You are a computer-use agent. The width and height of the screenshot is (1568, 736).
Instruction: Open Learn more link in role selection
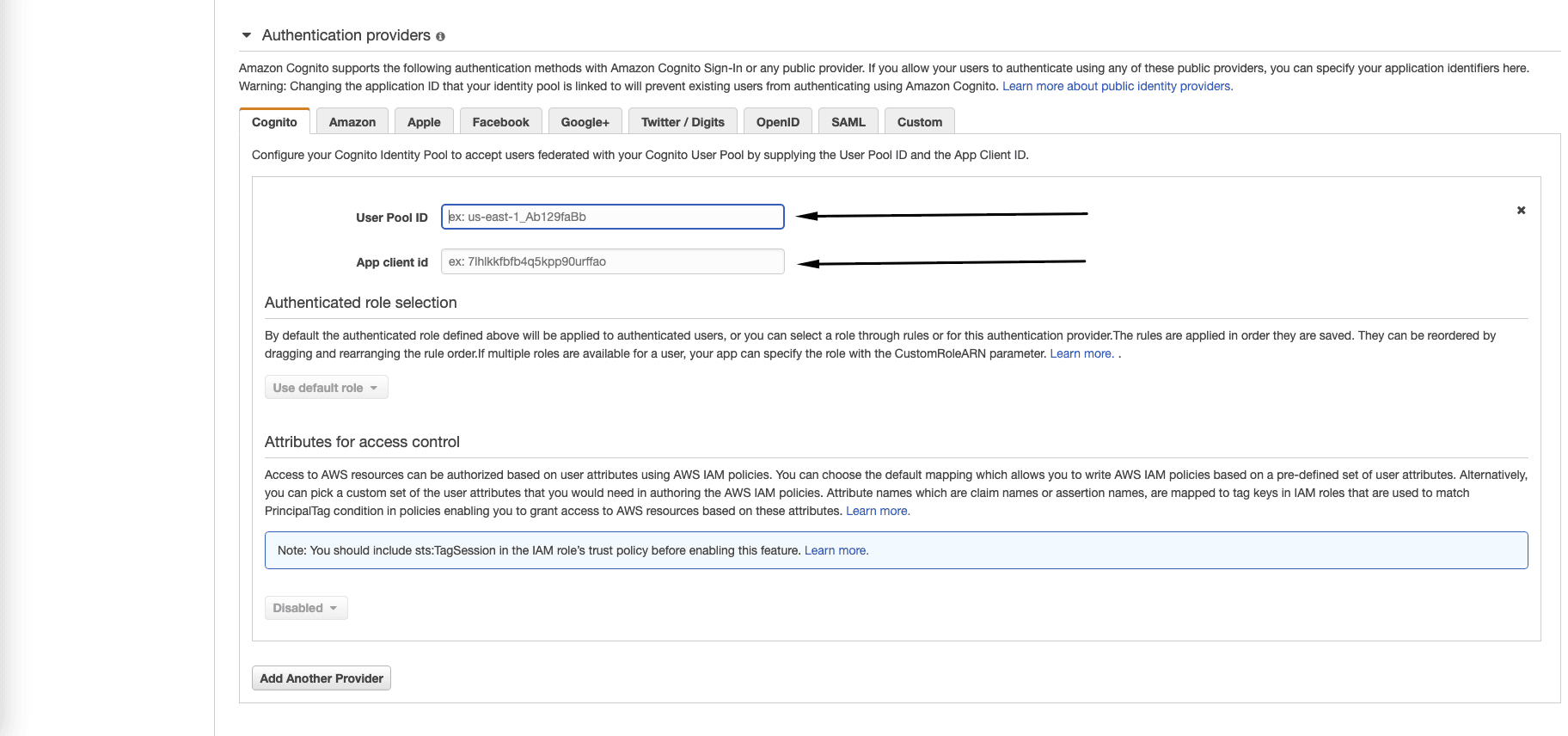click(1081, 353)
